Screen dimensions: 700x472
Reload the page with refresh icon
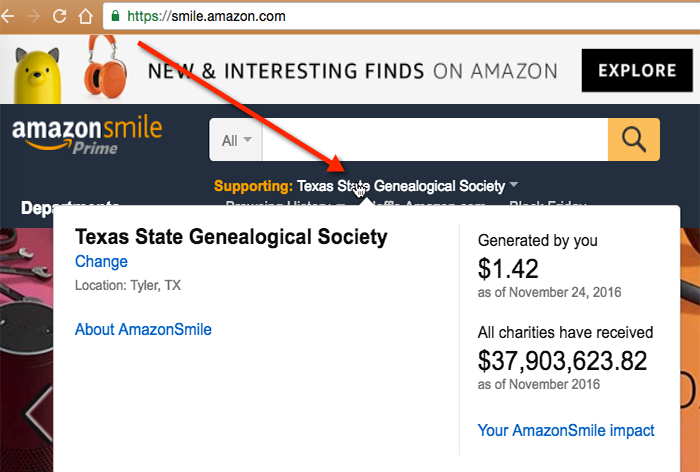coord(59,16)
